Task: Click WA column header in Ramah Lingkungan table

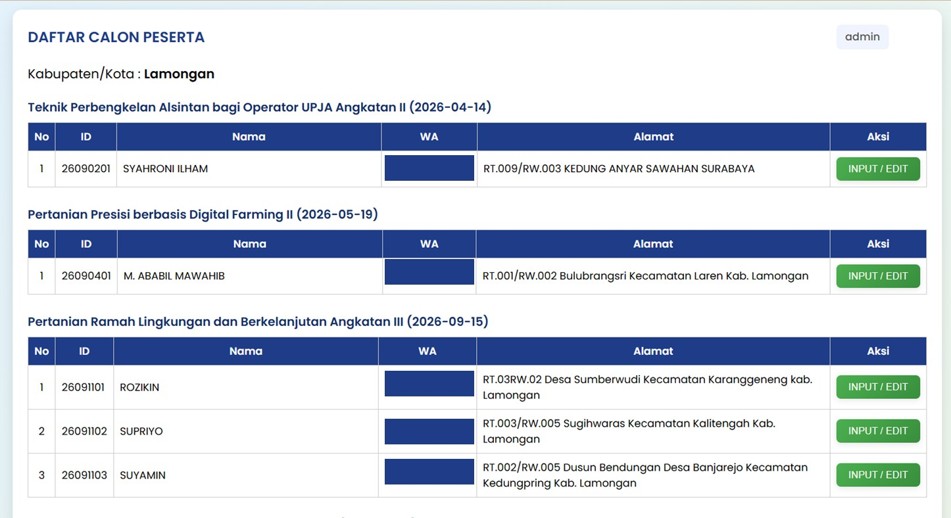Action: 428,351
